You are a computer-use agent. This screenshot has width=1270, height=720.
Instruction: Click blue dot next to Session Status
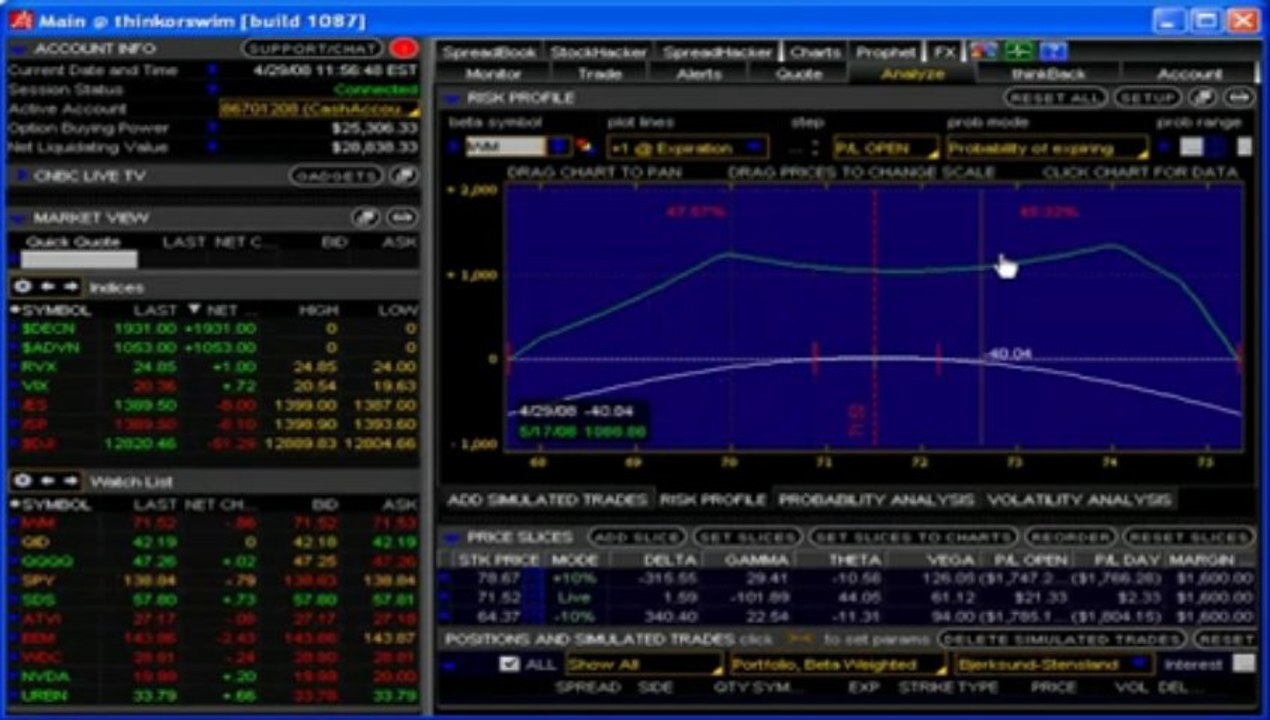click(212, 89)
